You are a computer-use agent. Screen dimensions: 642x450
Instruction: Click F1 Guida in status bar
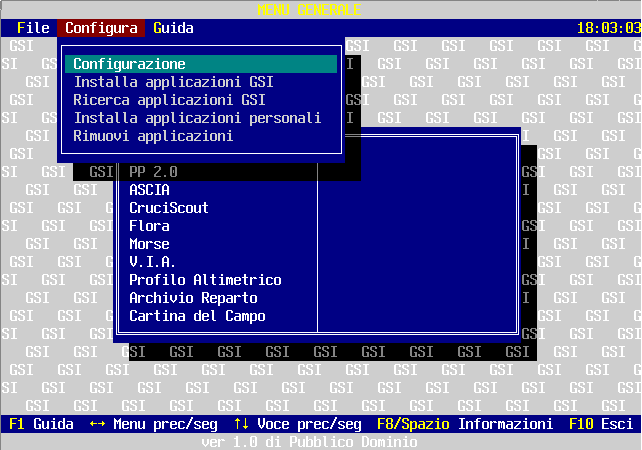pos(41,424)
